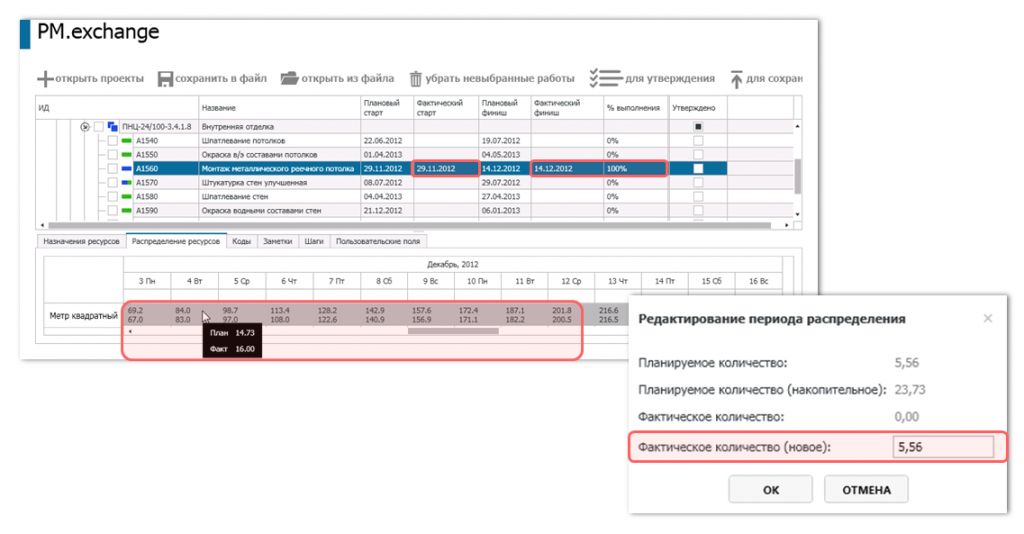This screenshot has height=534, width=1024.
Task: Click the blue WBS icon of ПНЦ-24/100-3.4.1.8
Action: click(x=112, y=127)
